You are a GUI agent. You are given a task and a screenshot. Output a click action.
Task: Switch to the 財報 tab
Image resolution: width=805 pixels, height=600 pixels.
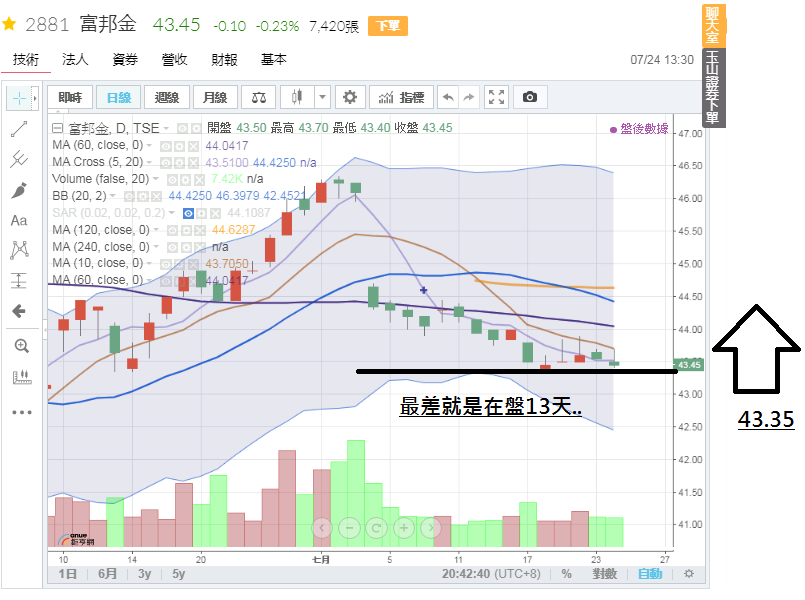pyautogui.click(x=224, y=60)
